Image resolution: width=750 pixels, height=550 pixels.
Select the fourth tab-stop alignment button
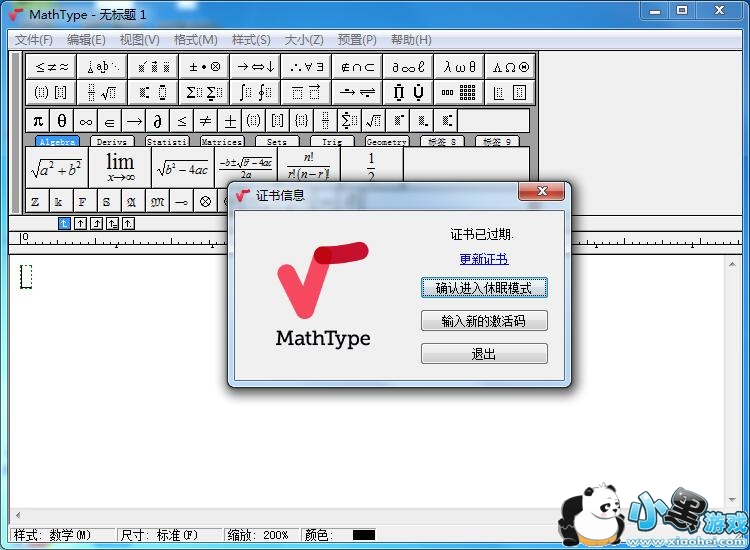(x=112, y=223)
